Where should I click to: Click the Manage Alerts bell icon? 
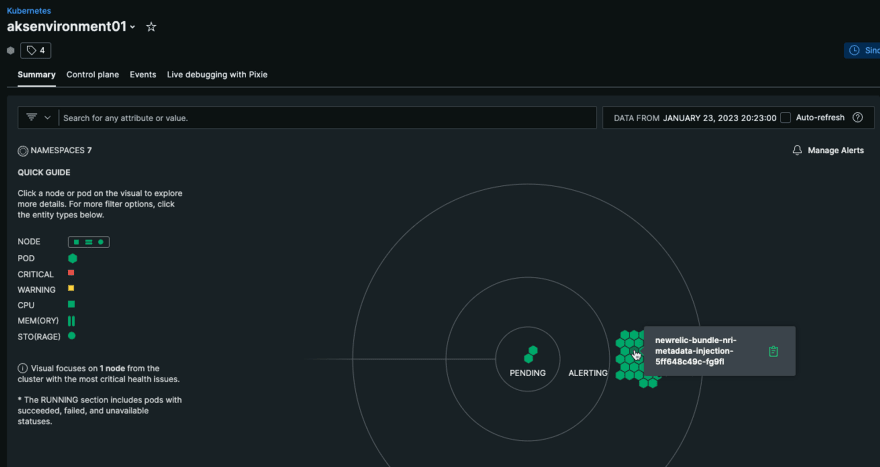pos(797,150)
